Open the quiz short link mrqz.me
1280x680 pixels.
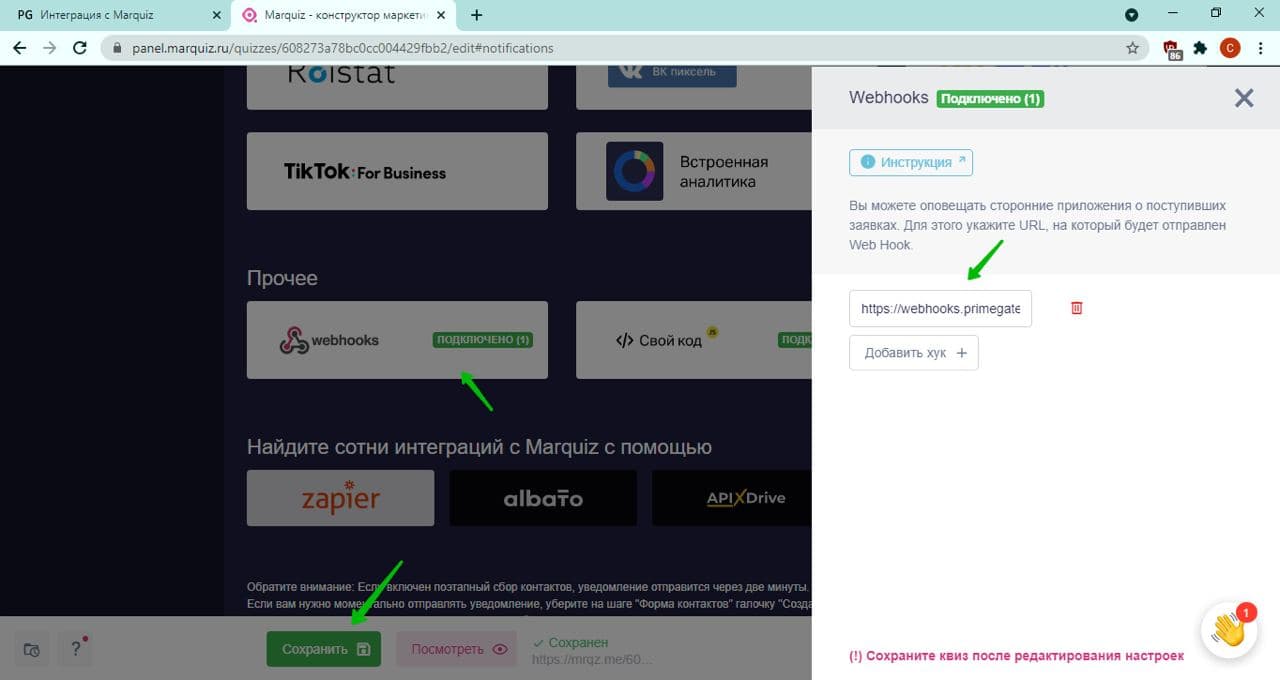tap(591, 659)
